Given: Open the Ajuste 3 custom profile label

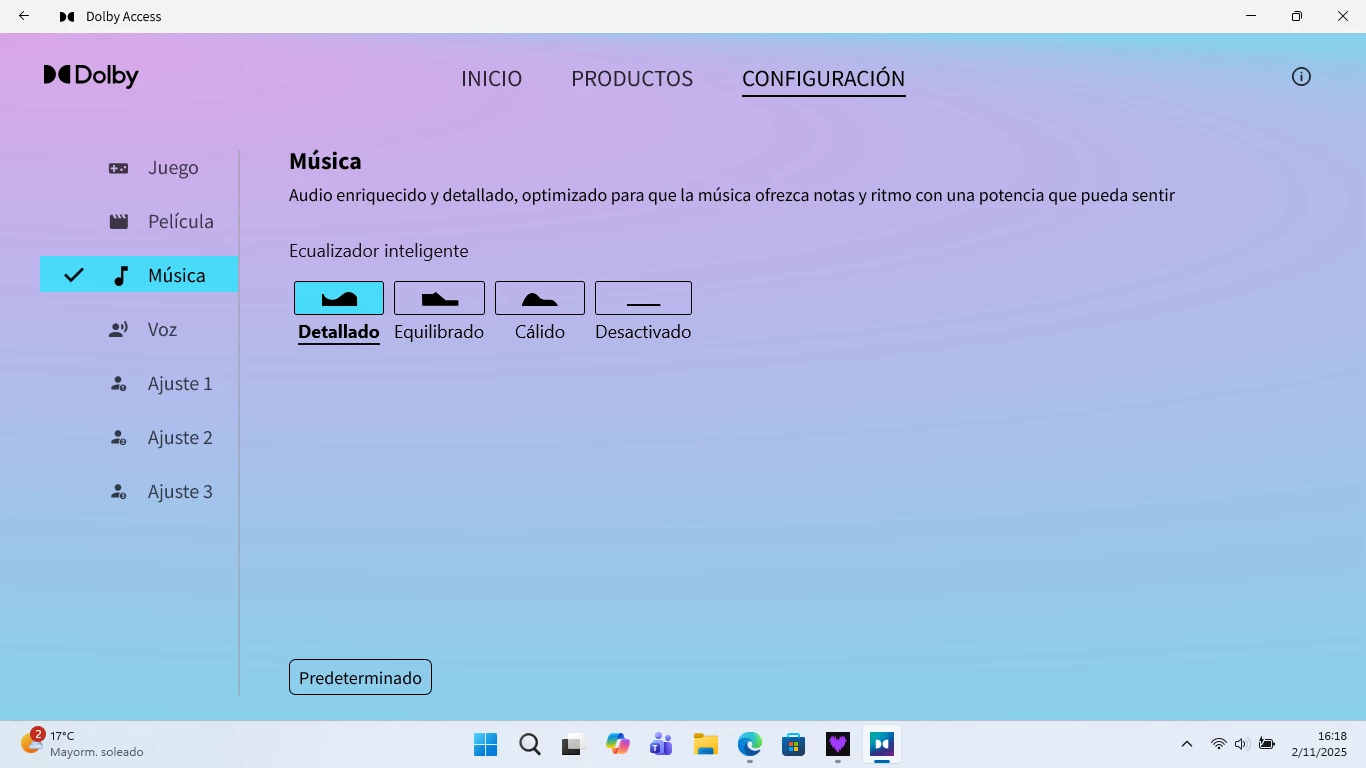Looking at the screenshot, I should pyautogui.click(x=180, y=492).
